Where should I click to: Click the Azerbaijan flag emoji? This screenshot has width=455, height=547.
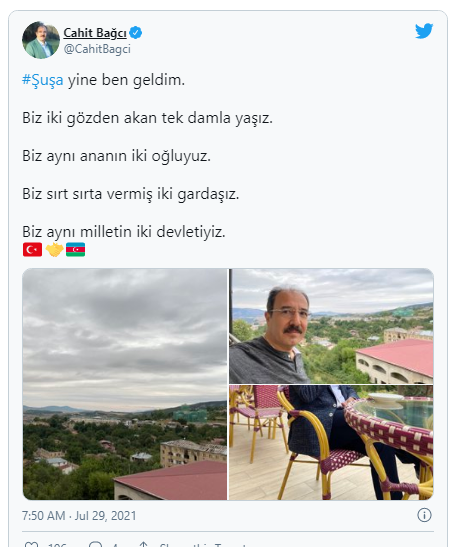(75, 249)
